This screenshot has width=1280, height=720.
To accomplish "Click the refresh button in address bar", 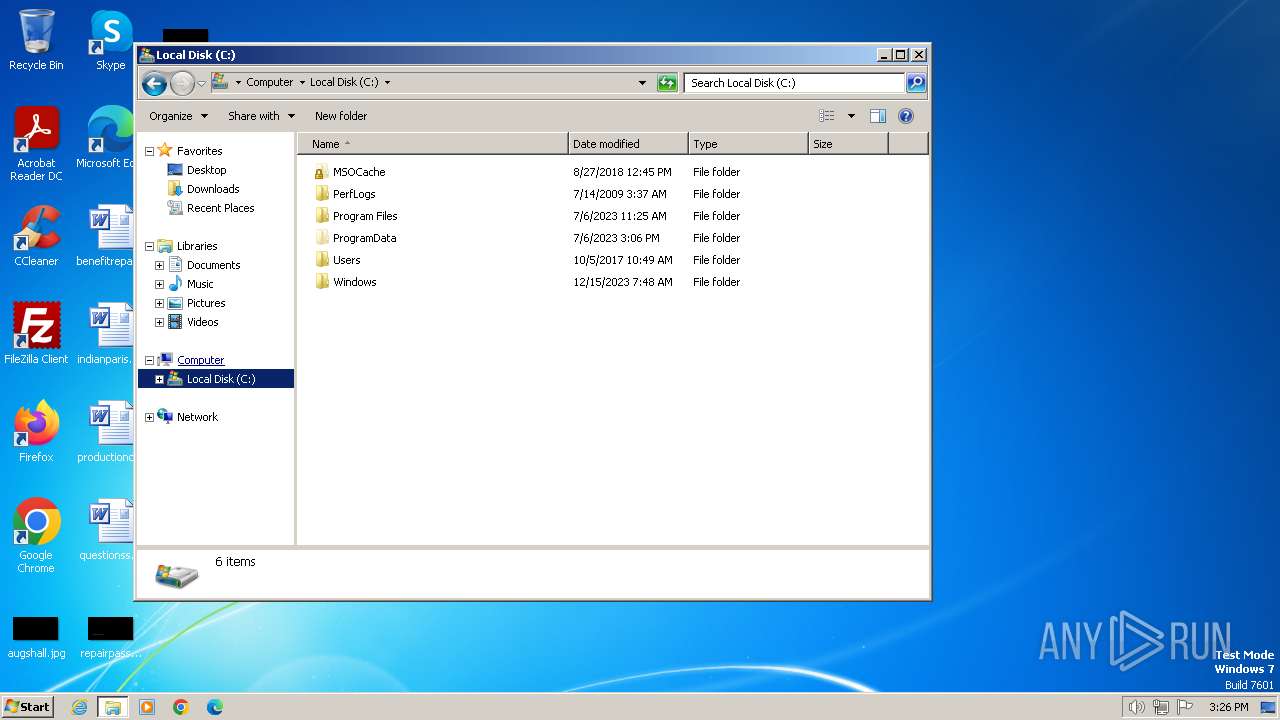I will click(x=667, y=83).
